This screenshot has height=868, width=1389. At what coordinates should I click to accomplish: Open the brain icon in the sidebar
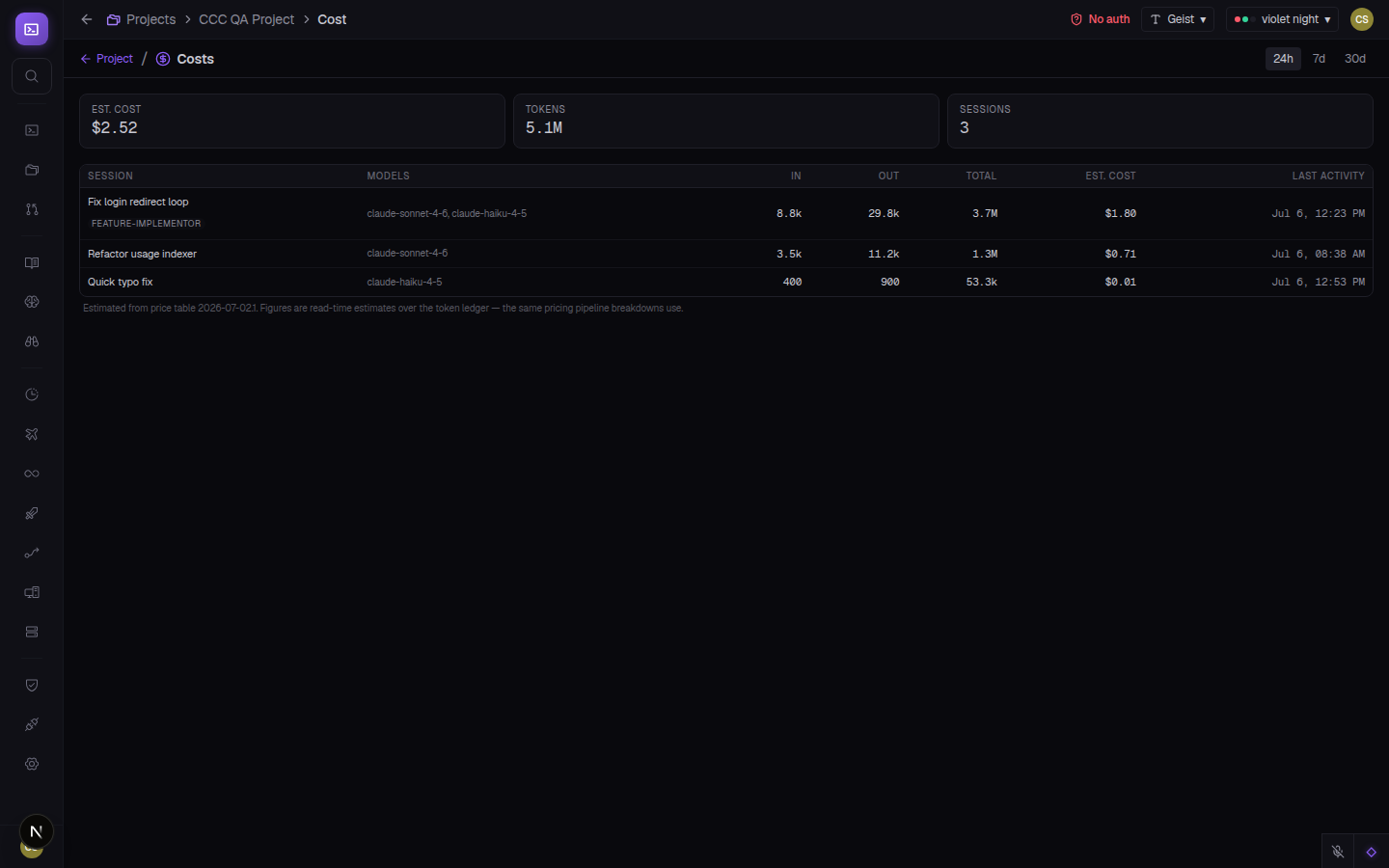click(x=32, y=302)
